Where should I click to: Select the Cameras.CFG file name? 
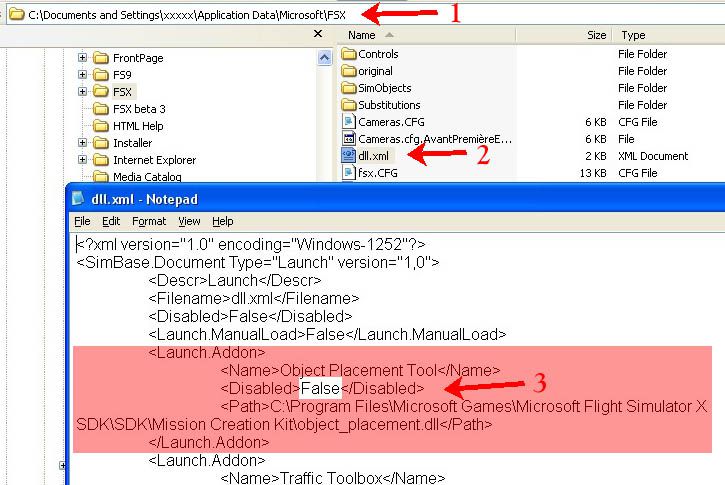(x=391, y=122)
